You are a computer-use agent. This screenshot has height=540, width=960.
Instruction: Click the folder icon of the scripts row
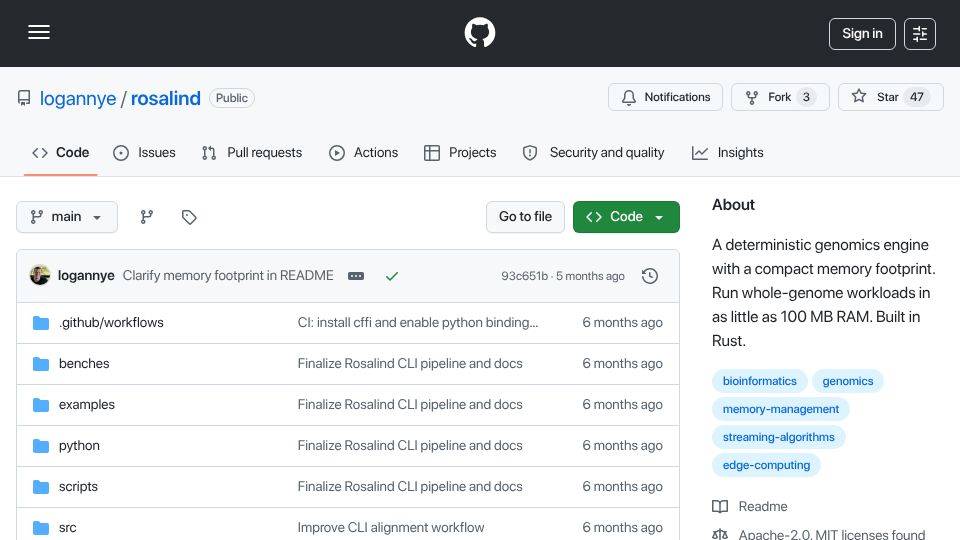coord(41,487)
